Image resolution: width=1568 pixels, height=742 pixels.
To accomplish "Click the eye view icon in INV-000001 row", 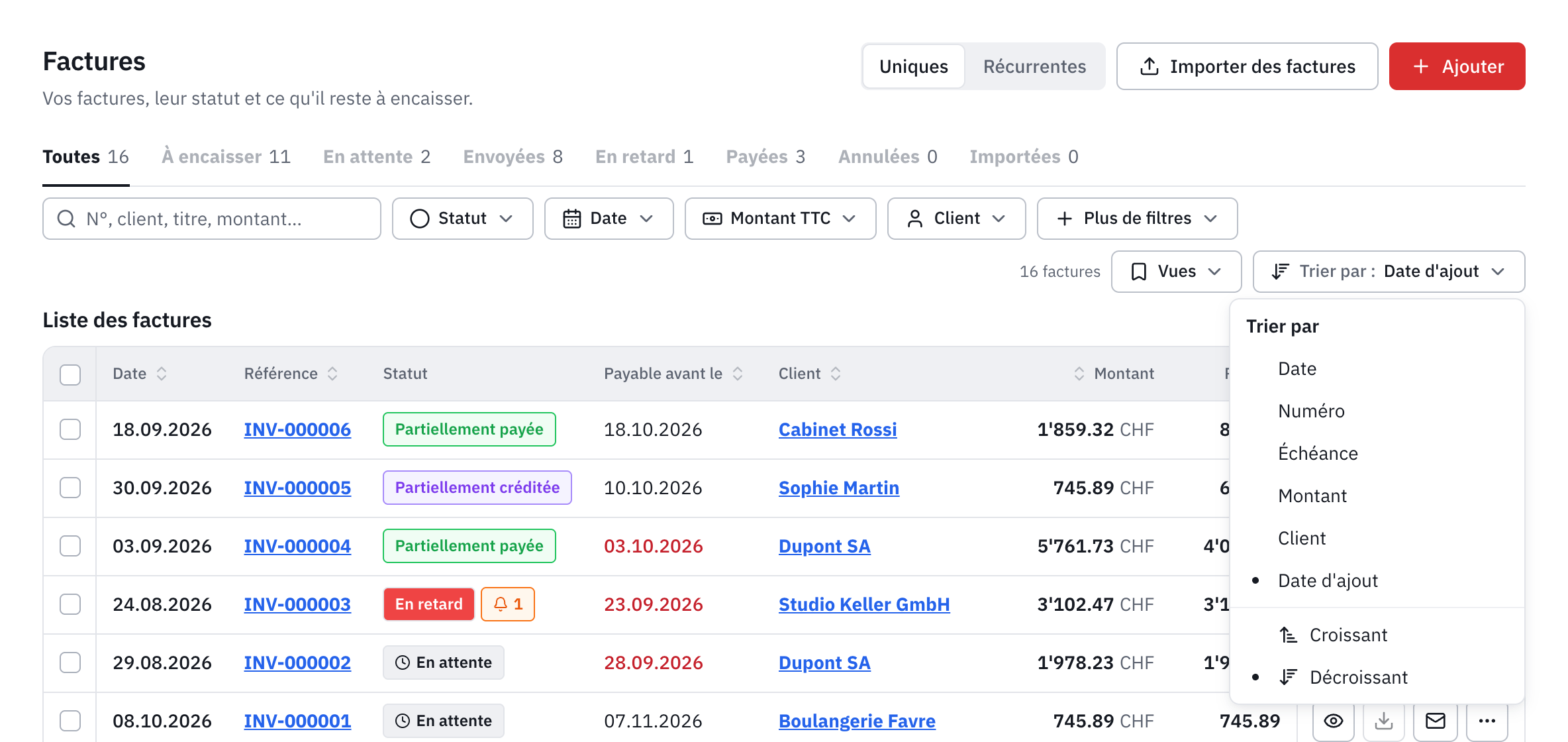I will [1334, 721].
